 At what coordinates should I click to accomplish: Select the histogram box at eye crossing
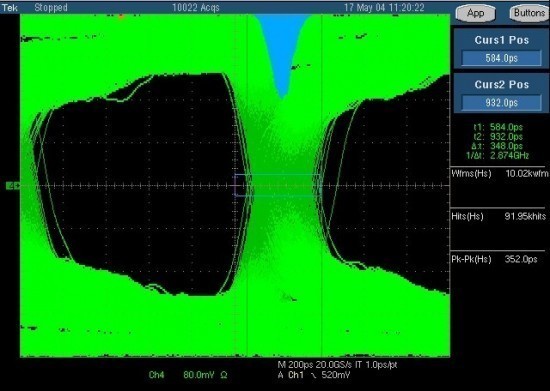(x=277, y=185)
